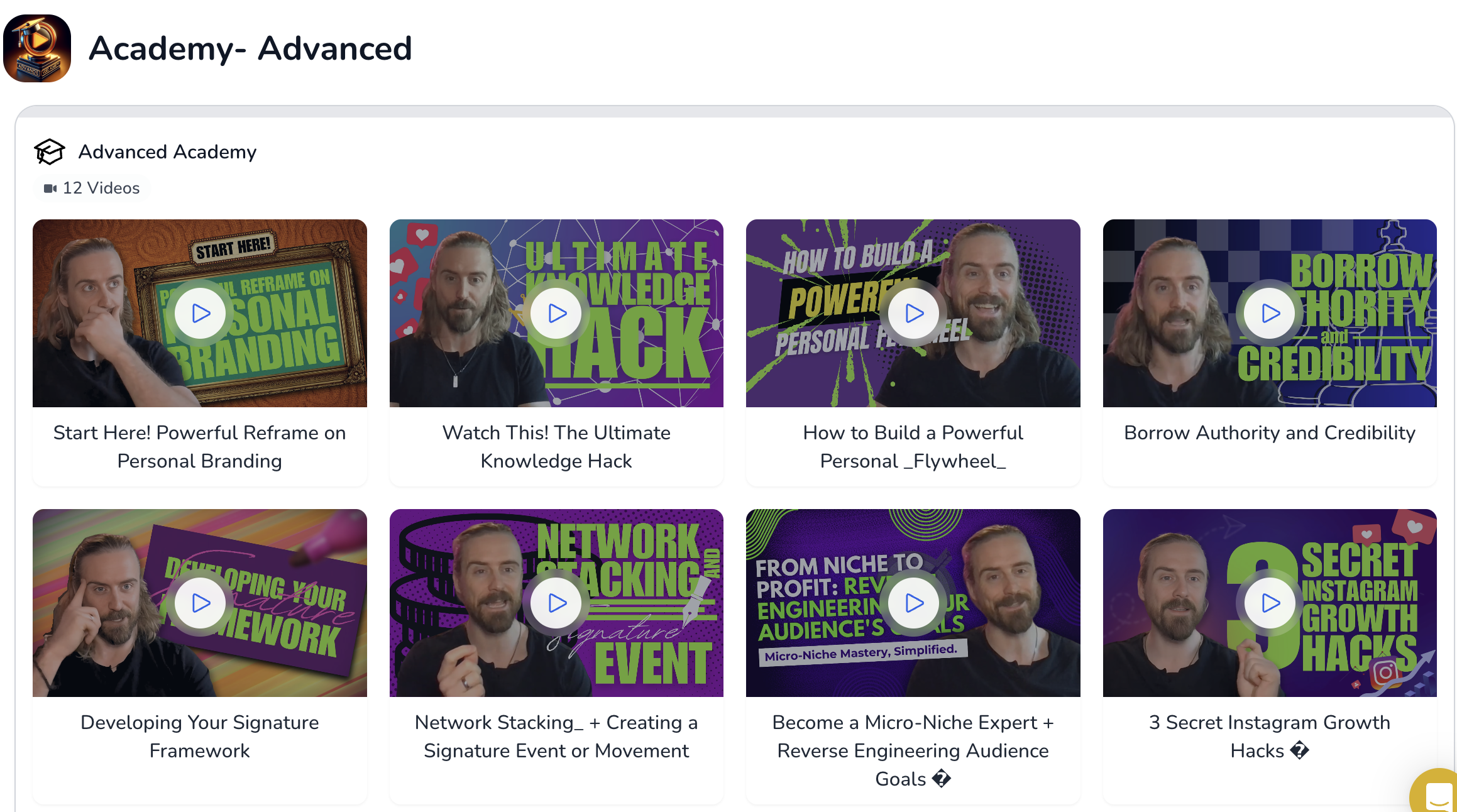Image resolution: width=1457 pixels, height=812 pixels.
Task: Play the Ultimate Knowledge Hack video
Action: tap(557, 313)
